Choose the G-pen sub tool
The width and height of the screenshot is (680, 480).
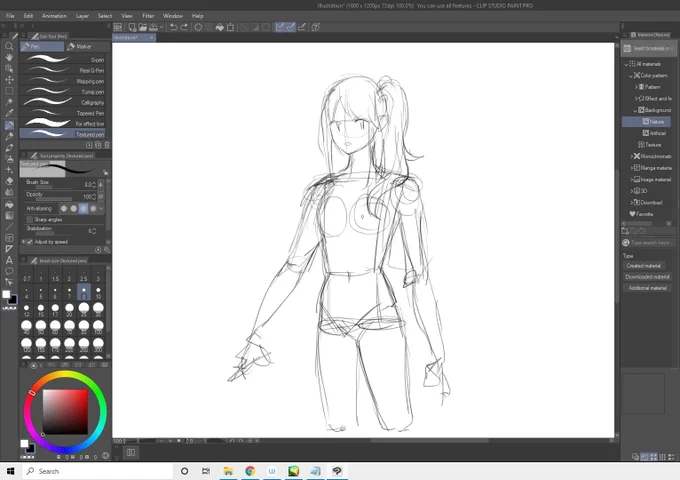click(62, 59)
